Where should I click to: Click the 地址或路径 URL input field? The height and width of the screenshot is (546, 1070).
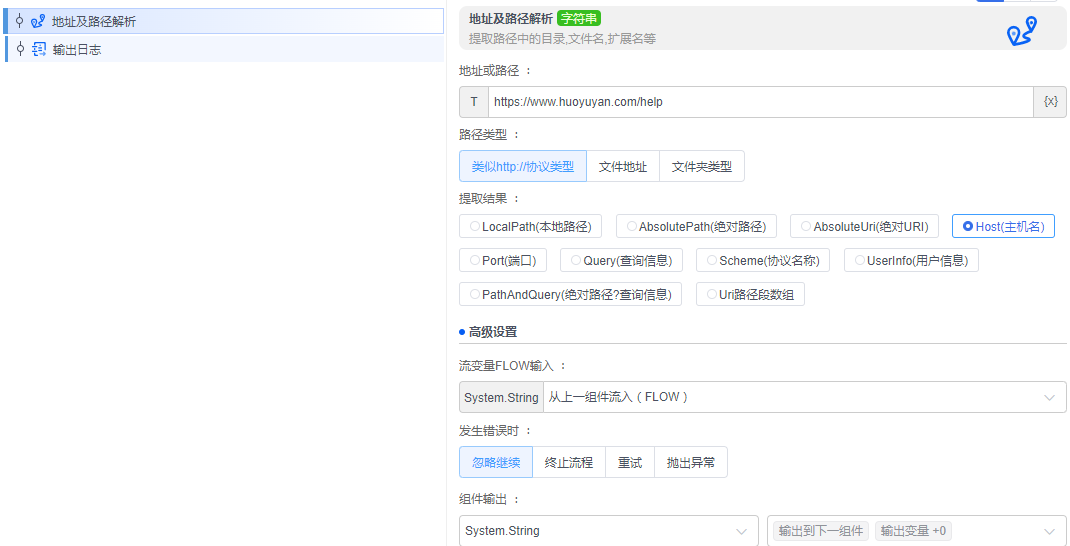[x=760, y=102]
